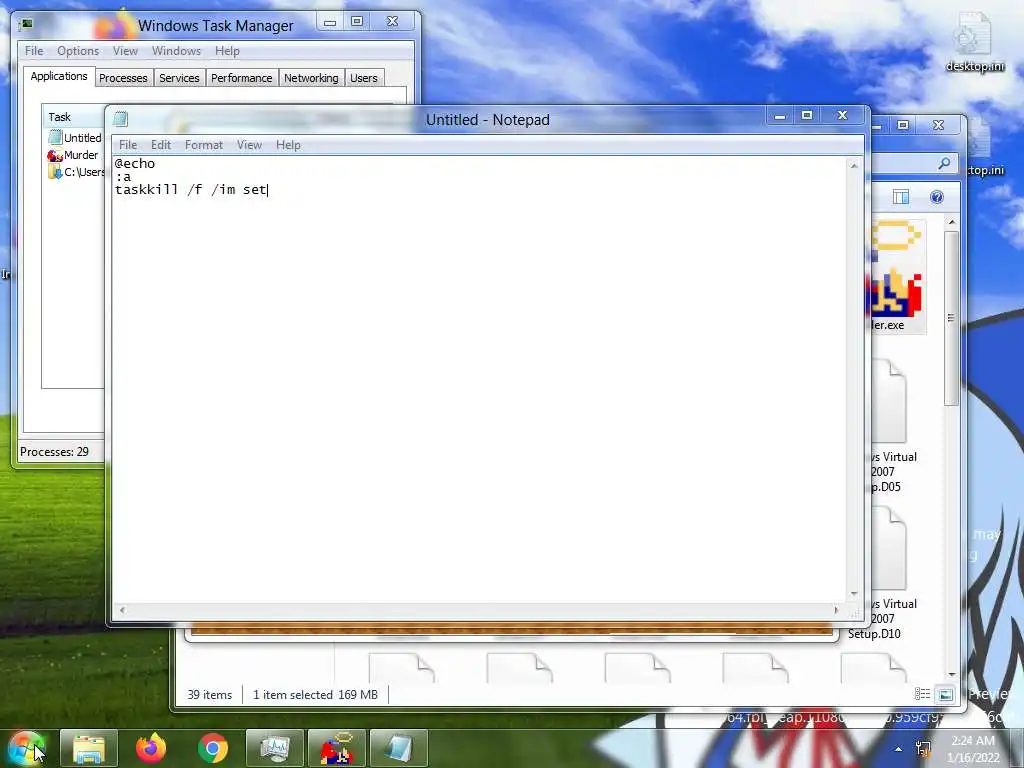Image resolution: width=1024 pixels, height=768 pixels.
Task: Switch to Task Manager Users tab
Action: coord(364,78)
